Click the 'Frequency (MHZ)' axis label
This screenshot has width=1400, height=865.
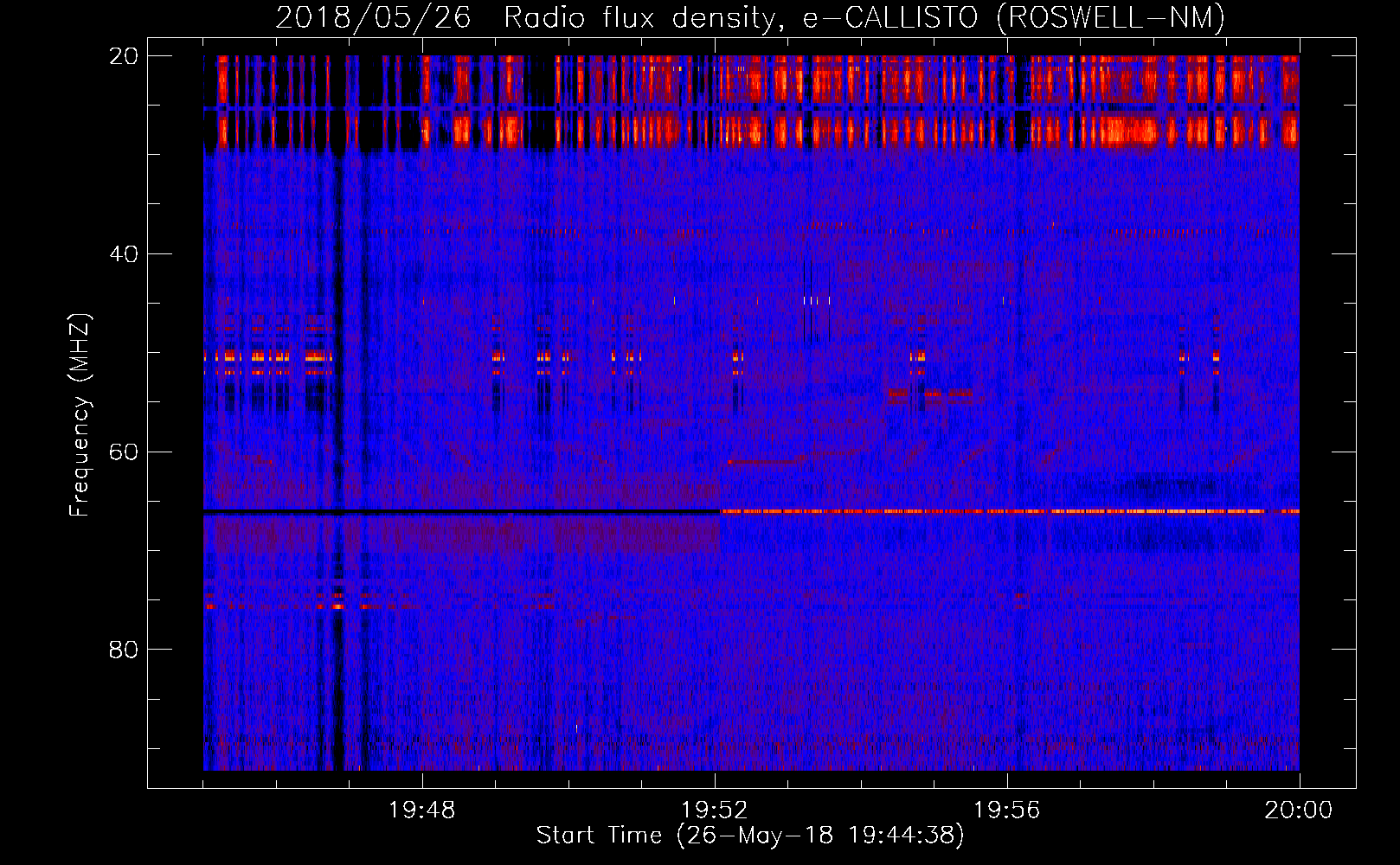80,415
